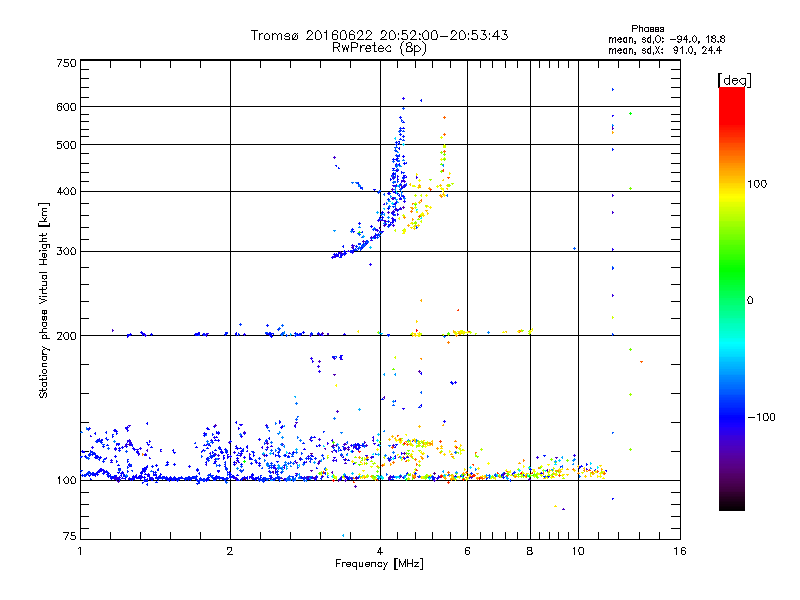This screenshot has width=800, height=600.
Task: Click y-axis tick label '75'
Action: coord(70,536)
